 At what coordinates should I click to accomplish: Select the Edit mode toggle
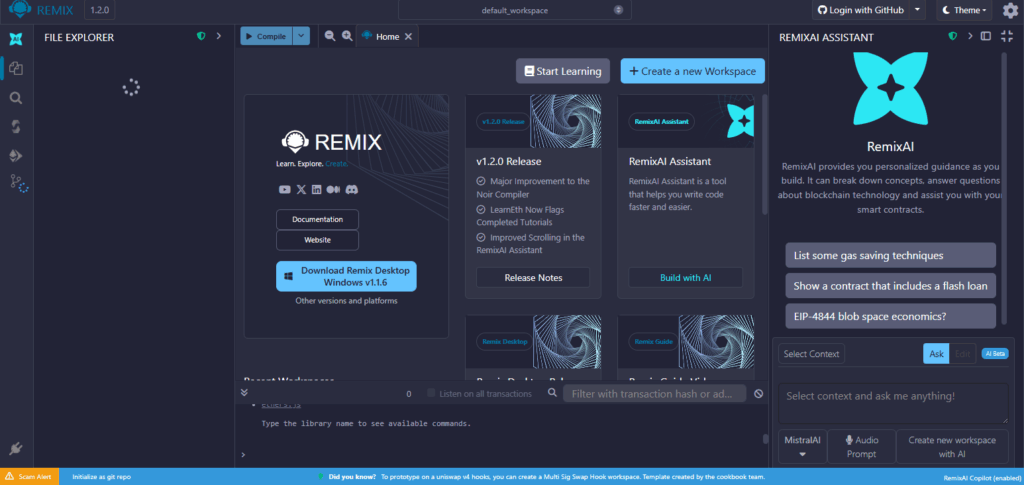coord(963,354)
